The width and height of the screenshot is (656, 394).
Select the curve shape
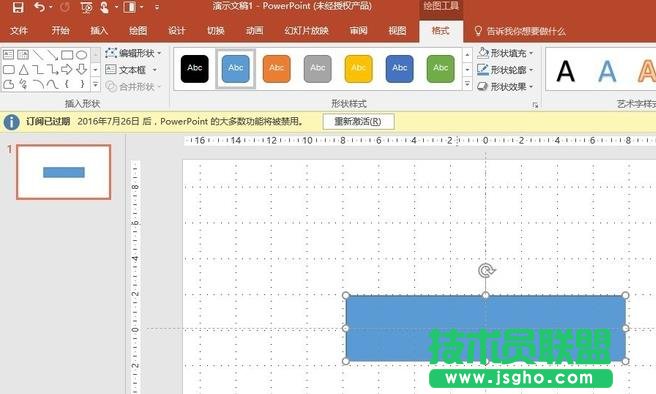pyautogui.click(x=52, y=84)
